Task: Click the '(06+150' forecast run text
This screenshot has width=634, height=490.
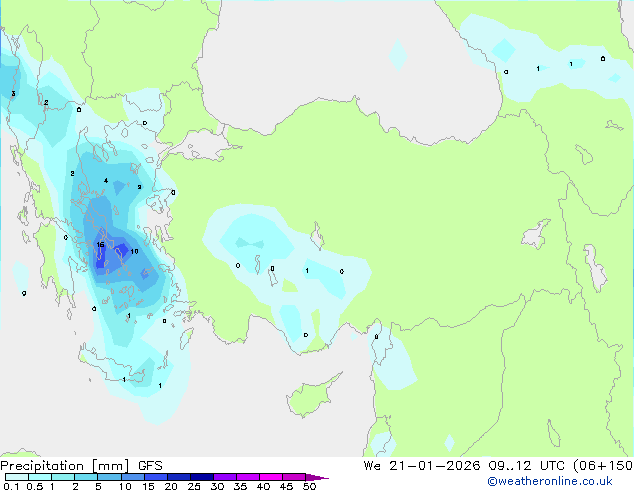Action: click(603, 466)
